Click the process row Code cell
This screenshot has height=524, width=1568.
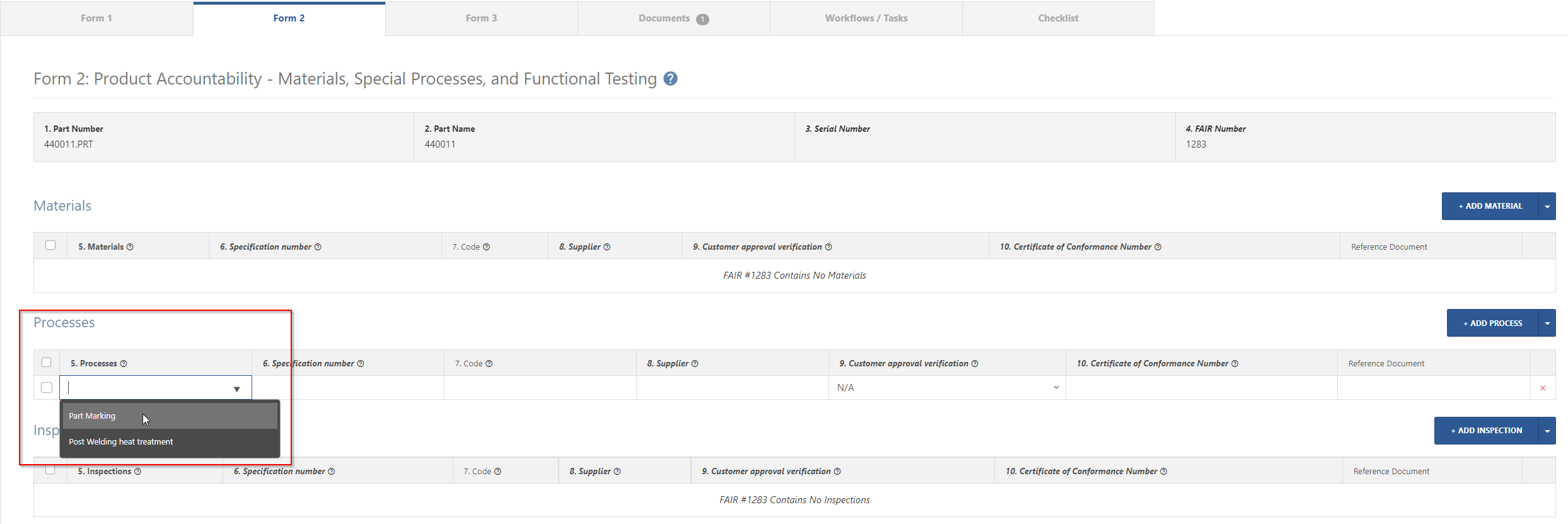540,388
